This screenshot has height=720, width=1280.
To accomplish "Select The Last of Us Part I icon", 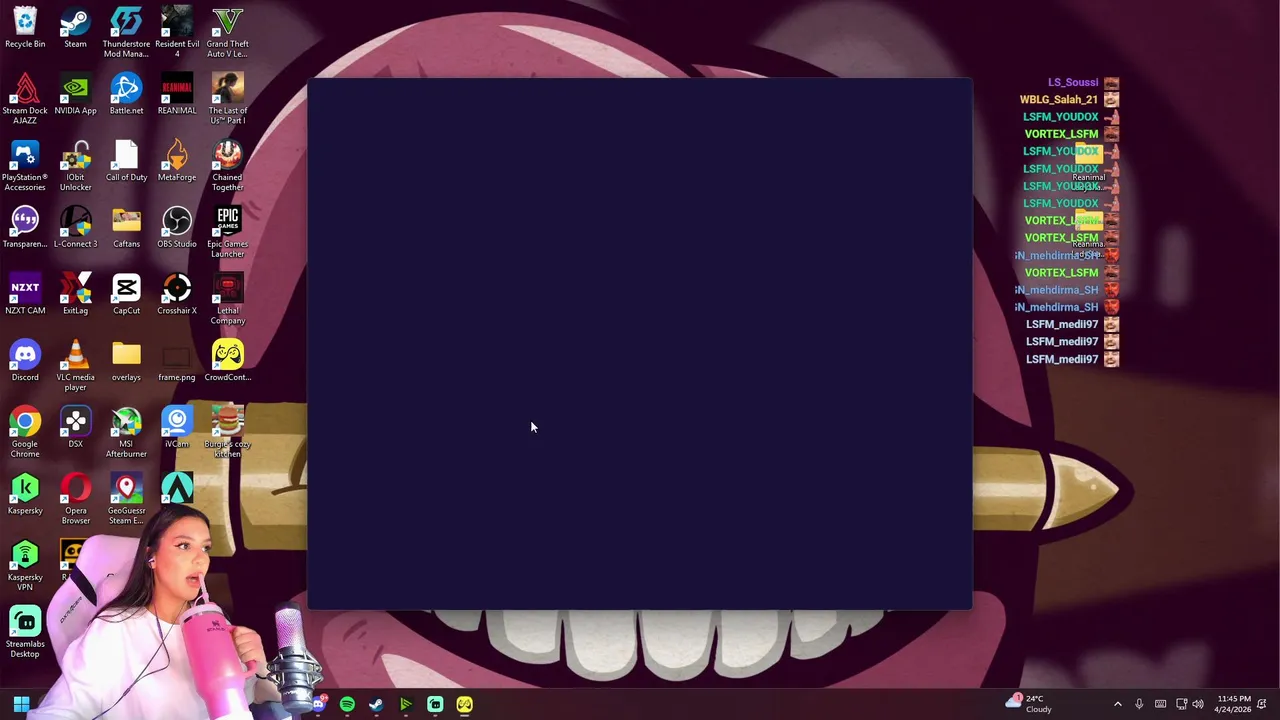I will (227, 99).
